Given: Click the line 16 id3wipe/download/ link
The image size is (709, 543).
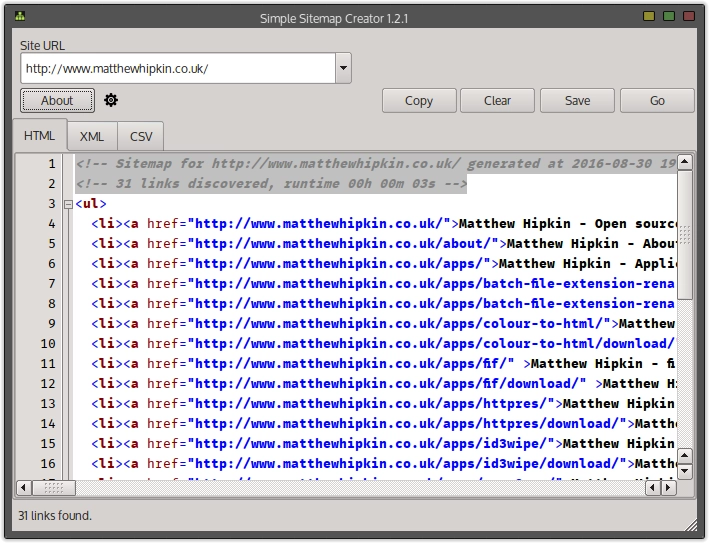Looking at the screenshot, I should point(407,463).
